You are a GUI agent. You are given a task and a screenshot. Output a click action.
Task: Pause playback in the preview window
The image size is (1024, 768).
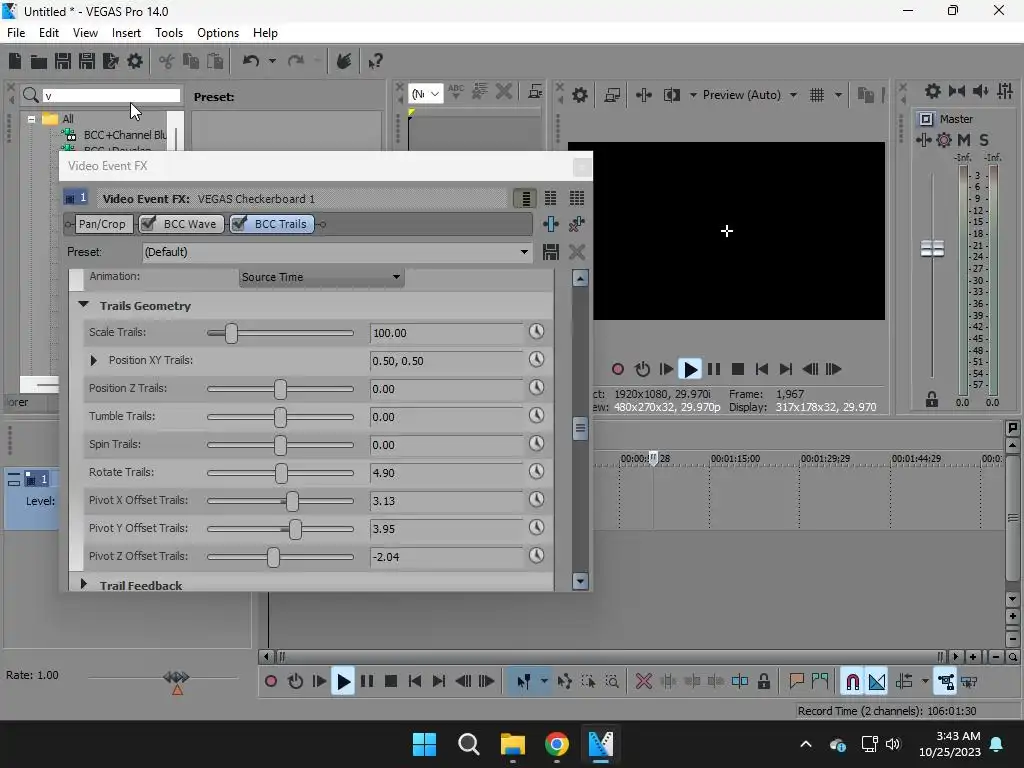tap(714, 370)
